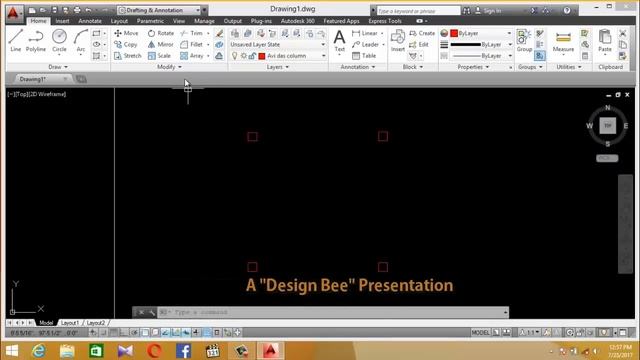Open the Workspace dropdown Drafting & Annotation
This screenshot has height=360, width=640.
[x=158, y=10]
